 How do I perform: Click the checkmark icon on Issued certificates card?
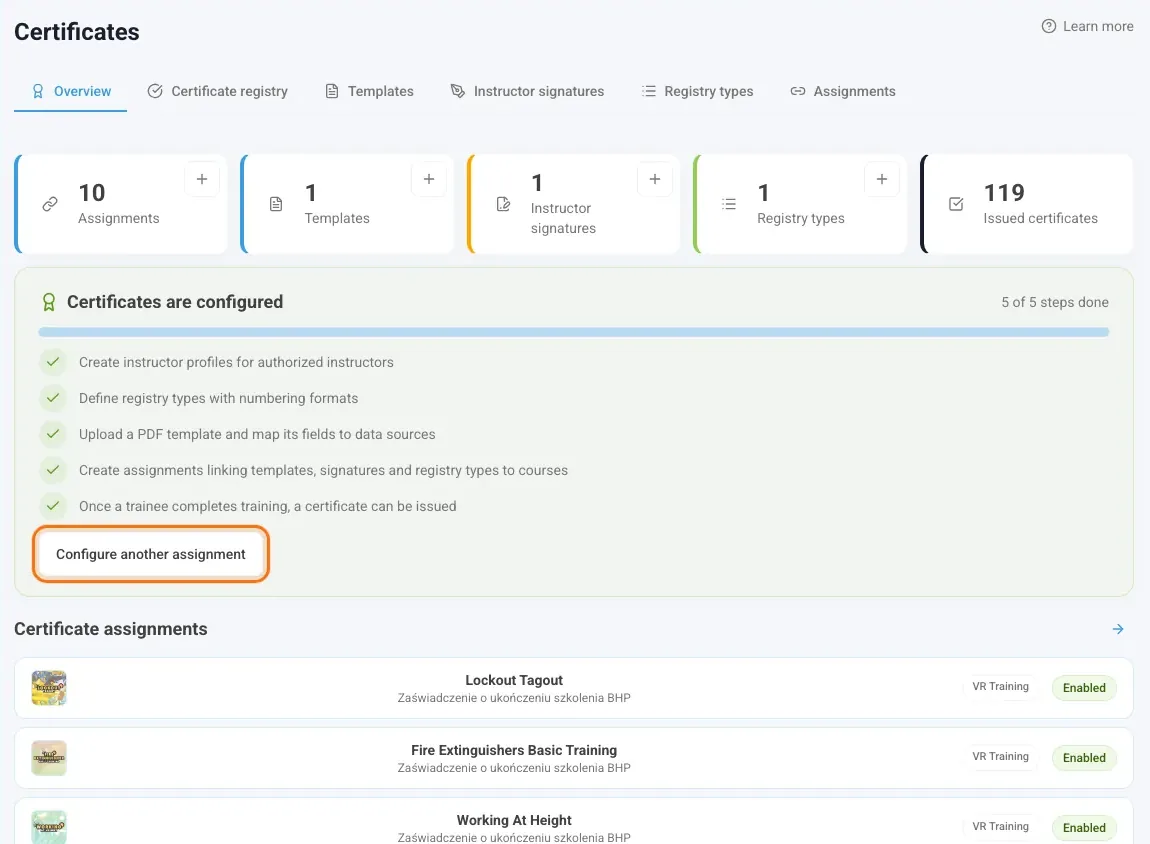956,204
